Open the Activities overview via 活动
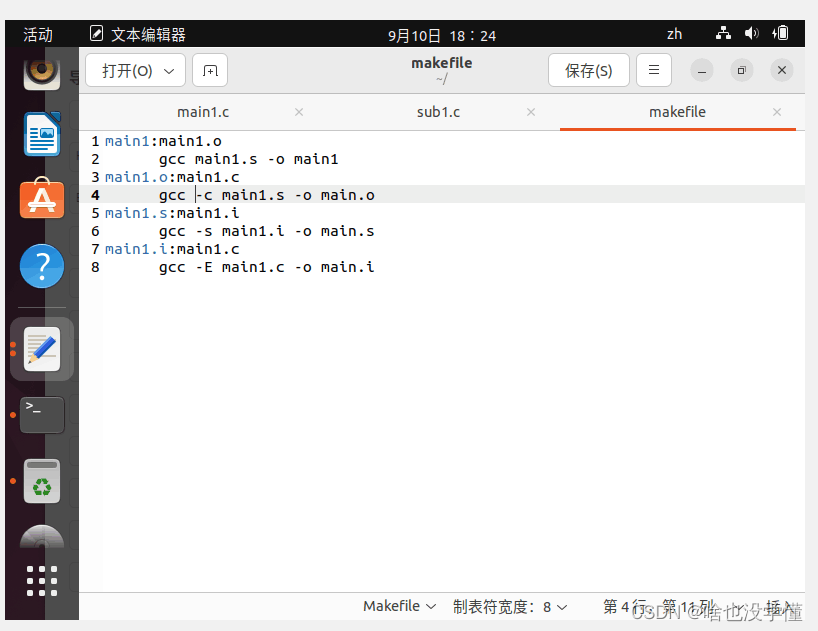818x631 pixels. click(x=37, y=33)
